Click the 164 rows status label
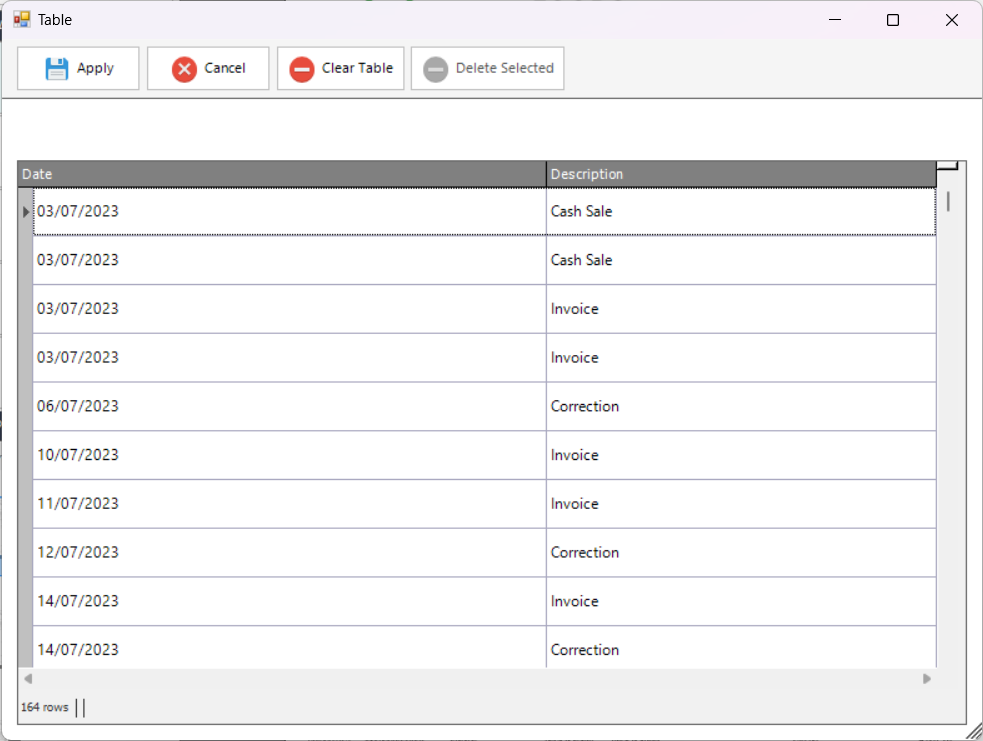 [45, 707]
